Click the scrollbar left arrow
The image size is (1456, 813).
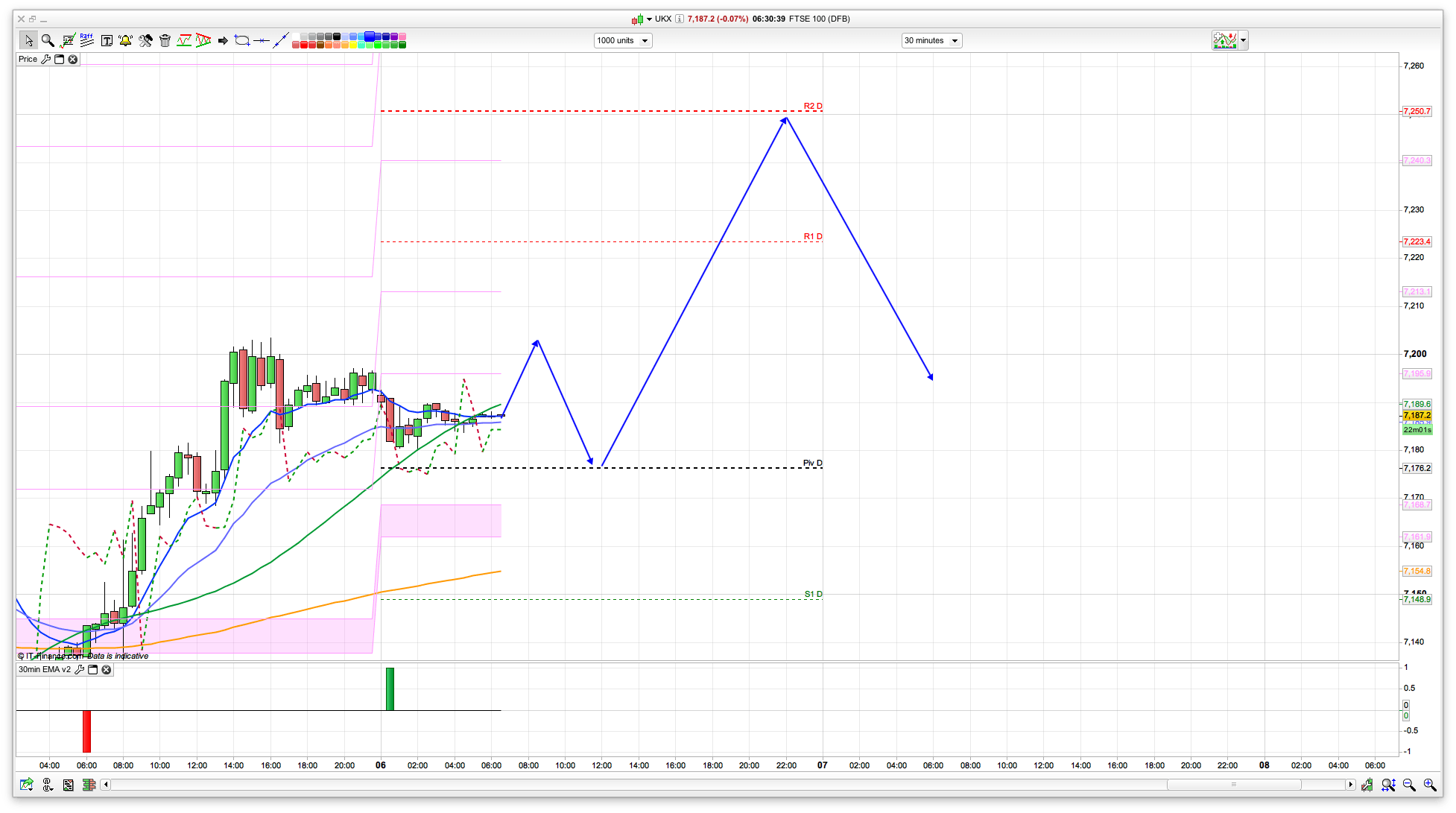(106, 785)
